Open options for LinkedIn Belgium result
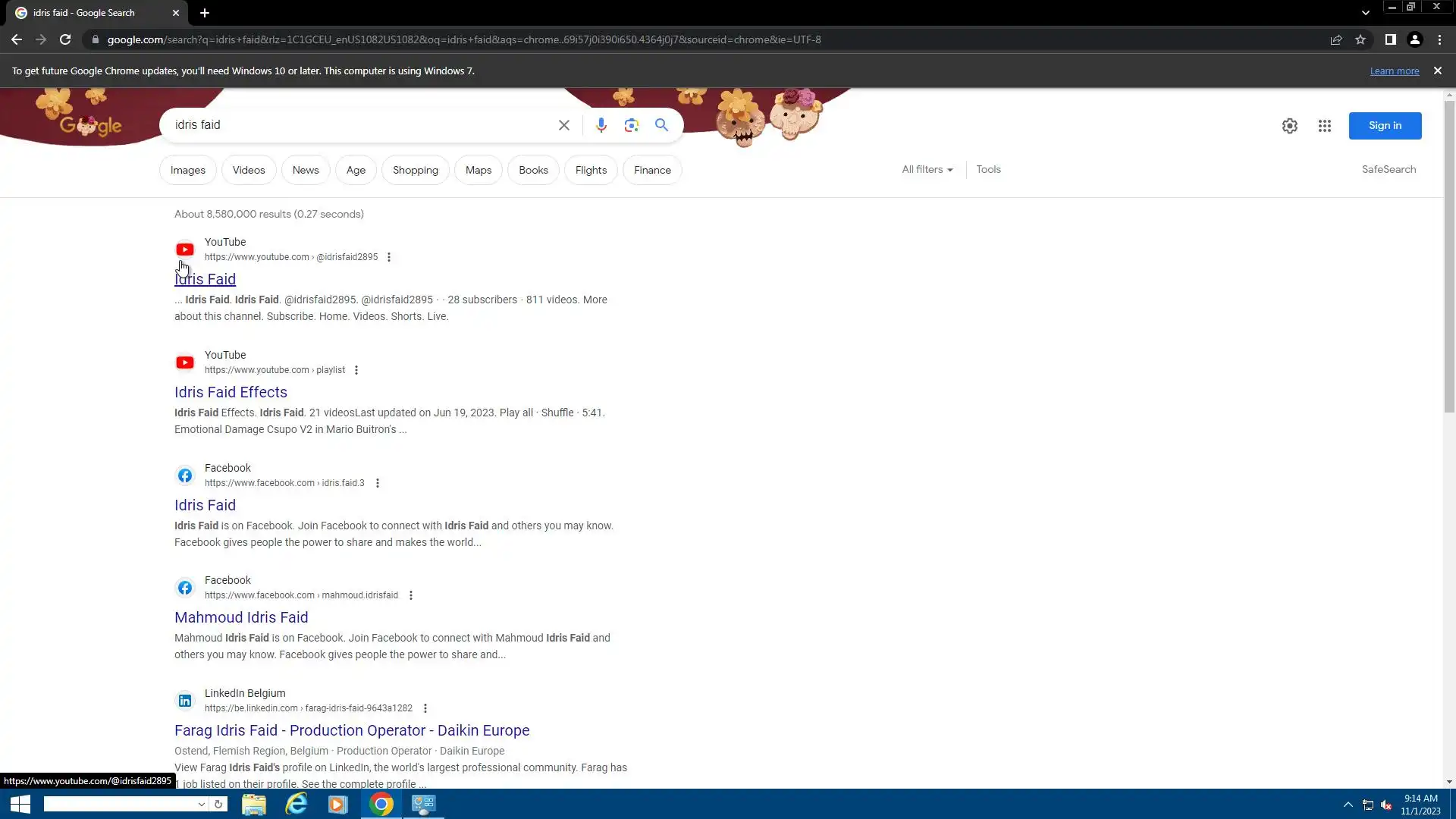This screenshot has height=819, width=1456. (x=425, y=708)
